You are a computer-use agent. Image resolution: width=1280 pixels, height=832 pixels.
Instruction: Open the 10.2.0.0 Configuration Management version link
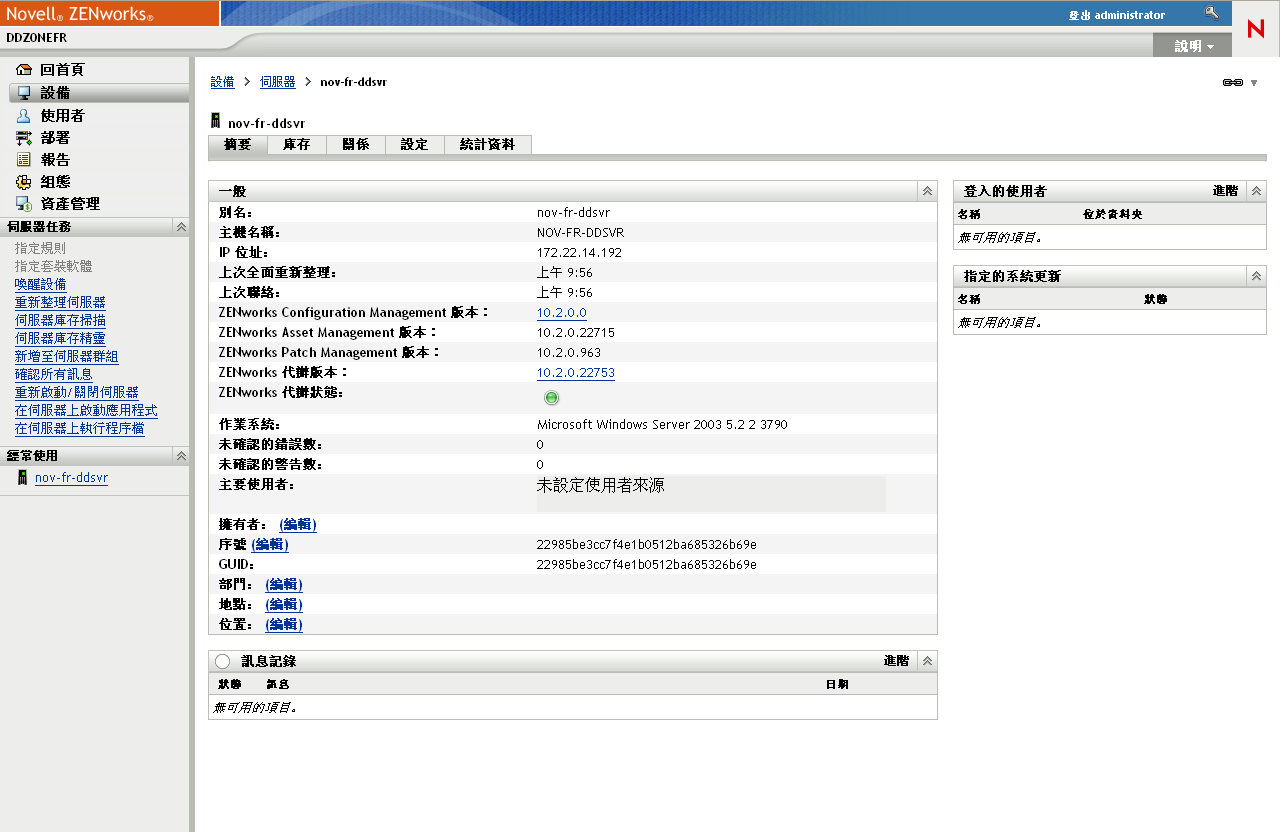[562, 313]
